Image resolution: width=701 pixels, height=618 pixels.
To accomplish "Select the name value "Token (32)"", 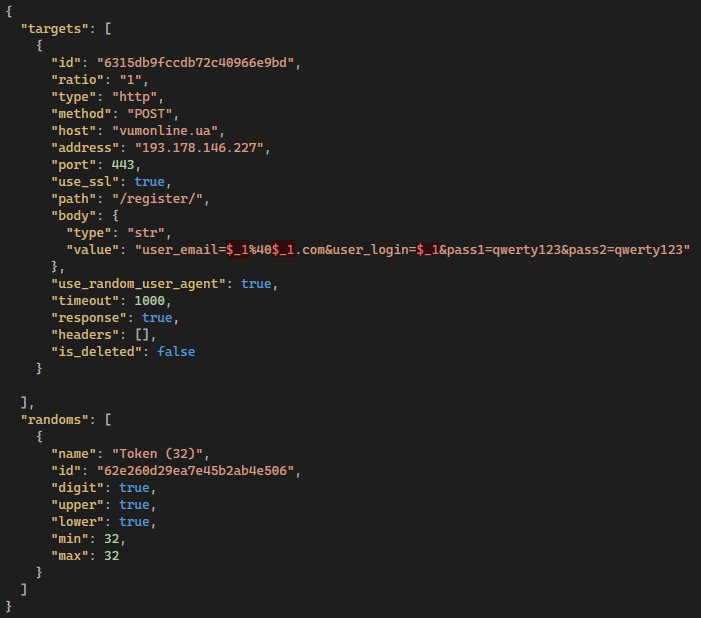I will point(157,453).
